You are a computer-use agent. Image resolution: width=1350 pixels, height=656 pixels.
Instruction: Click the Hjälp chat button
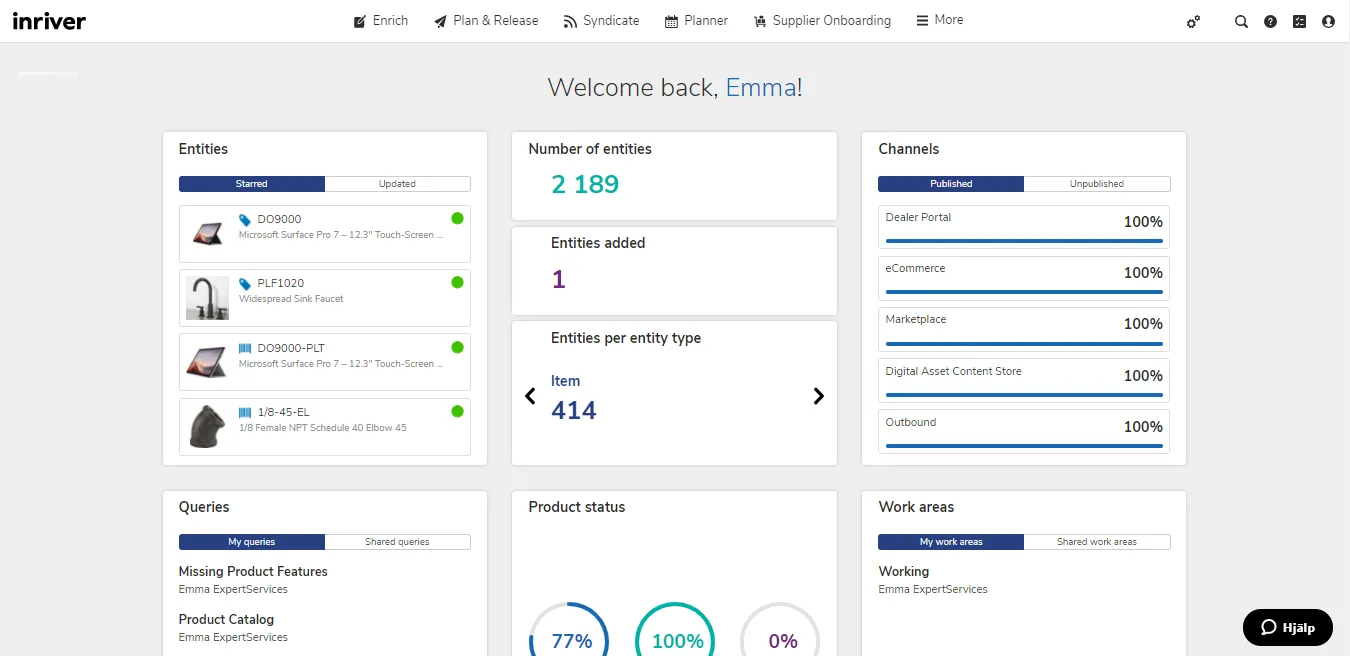click(x=1287, y=627)
